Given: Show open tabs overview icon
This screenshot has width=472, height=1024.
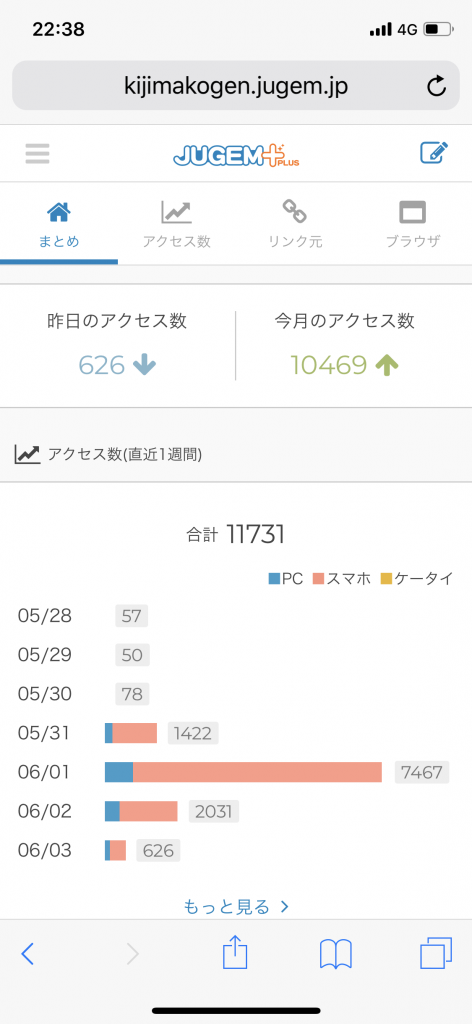Looking at the screenshot, I should (435, 953).
